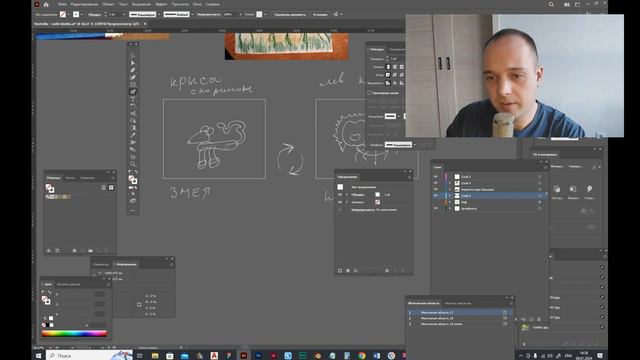Viewport: 640px width, 360px height.
Task: Click the highlighted active brush tool
Action: [133, 91]
